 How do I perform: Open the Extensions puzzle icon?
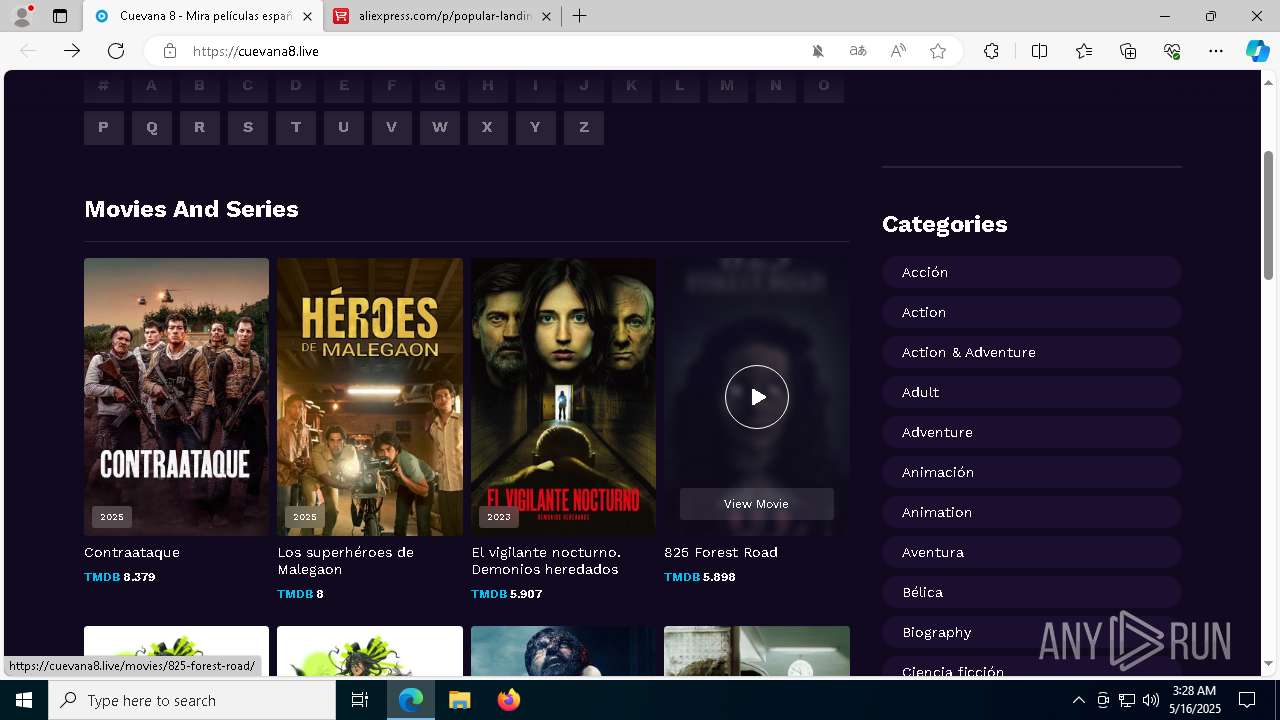[x=991, y=51]
